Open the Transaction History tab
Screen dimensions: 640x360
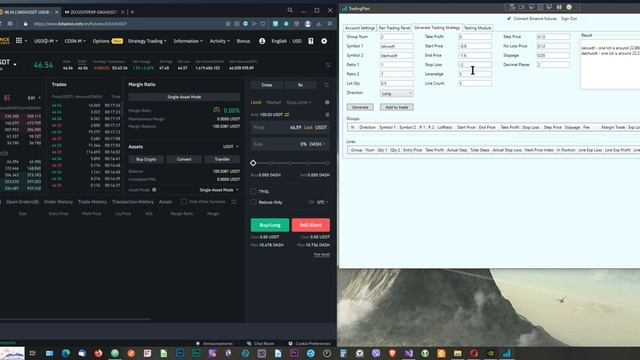click(x=133, y=202)
